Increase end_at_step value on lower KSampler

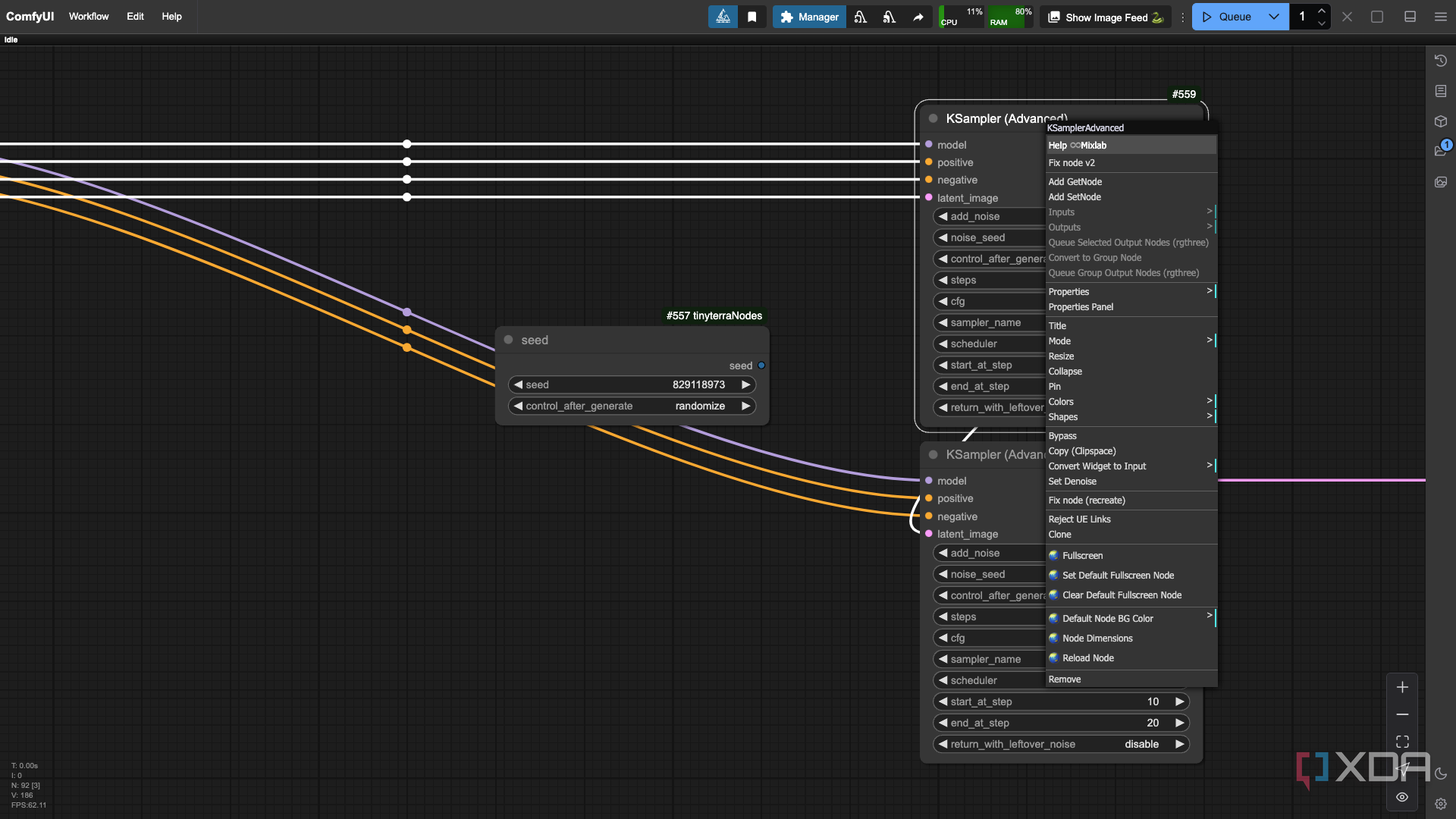[1179, 723]
